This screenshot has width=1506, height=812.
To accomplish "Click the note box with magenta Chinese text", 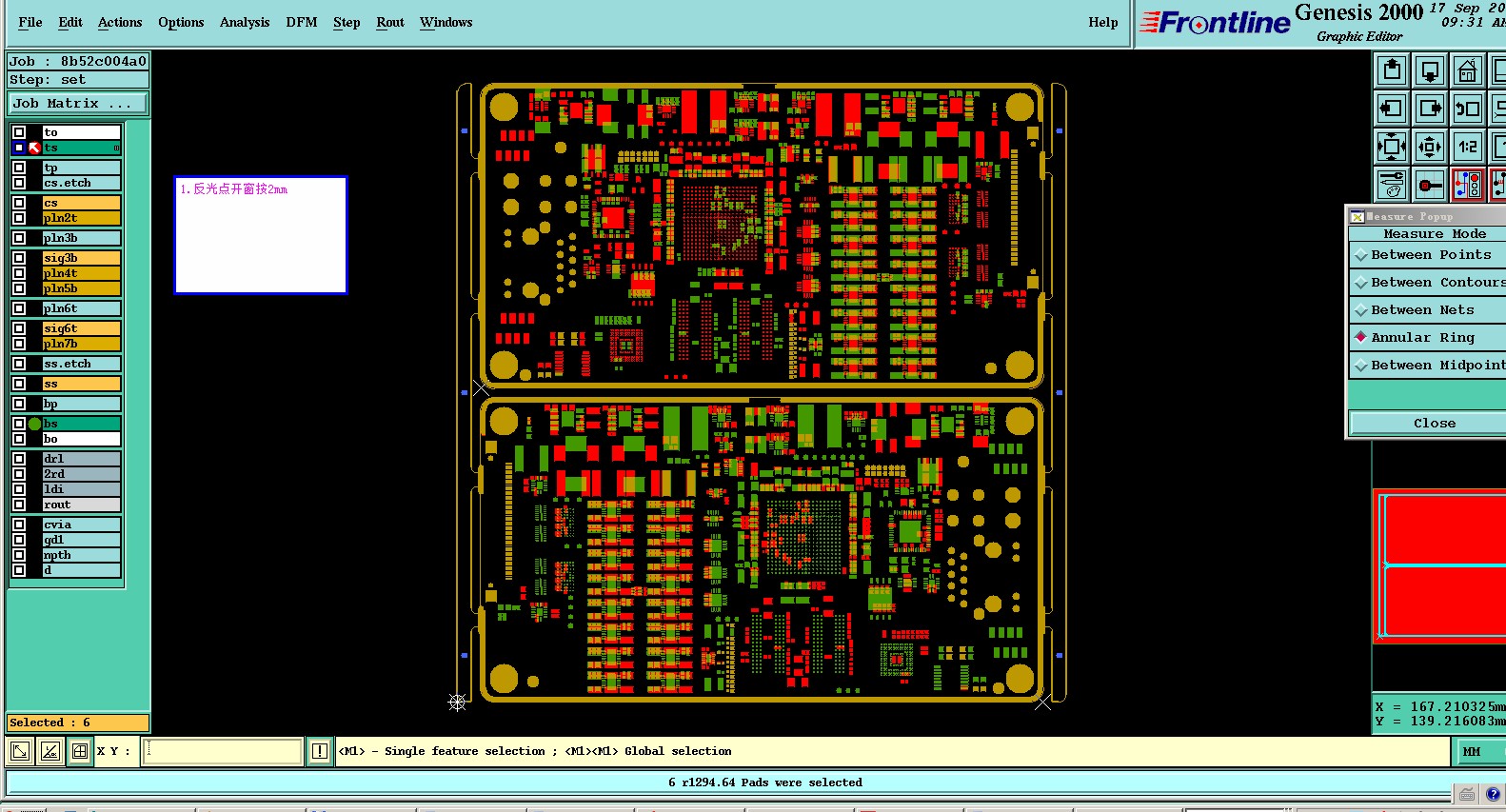I will pos(261,235).
